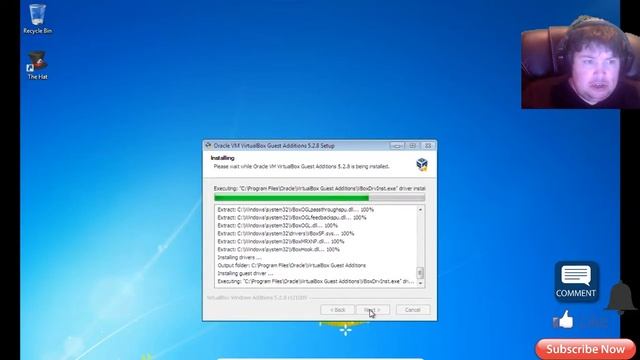
Task: Click the VirtualBox cube logo in the installer
Action: (x=422, y=164)
